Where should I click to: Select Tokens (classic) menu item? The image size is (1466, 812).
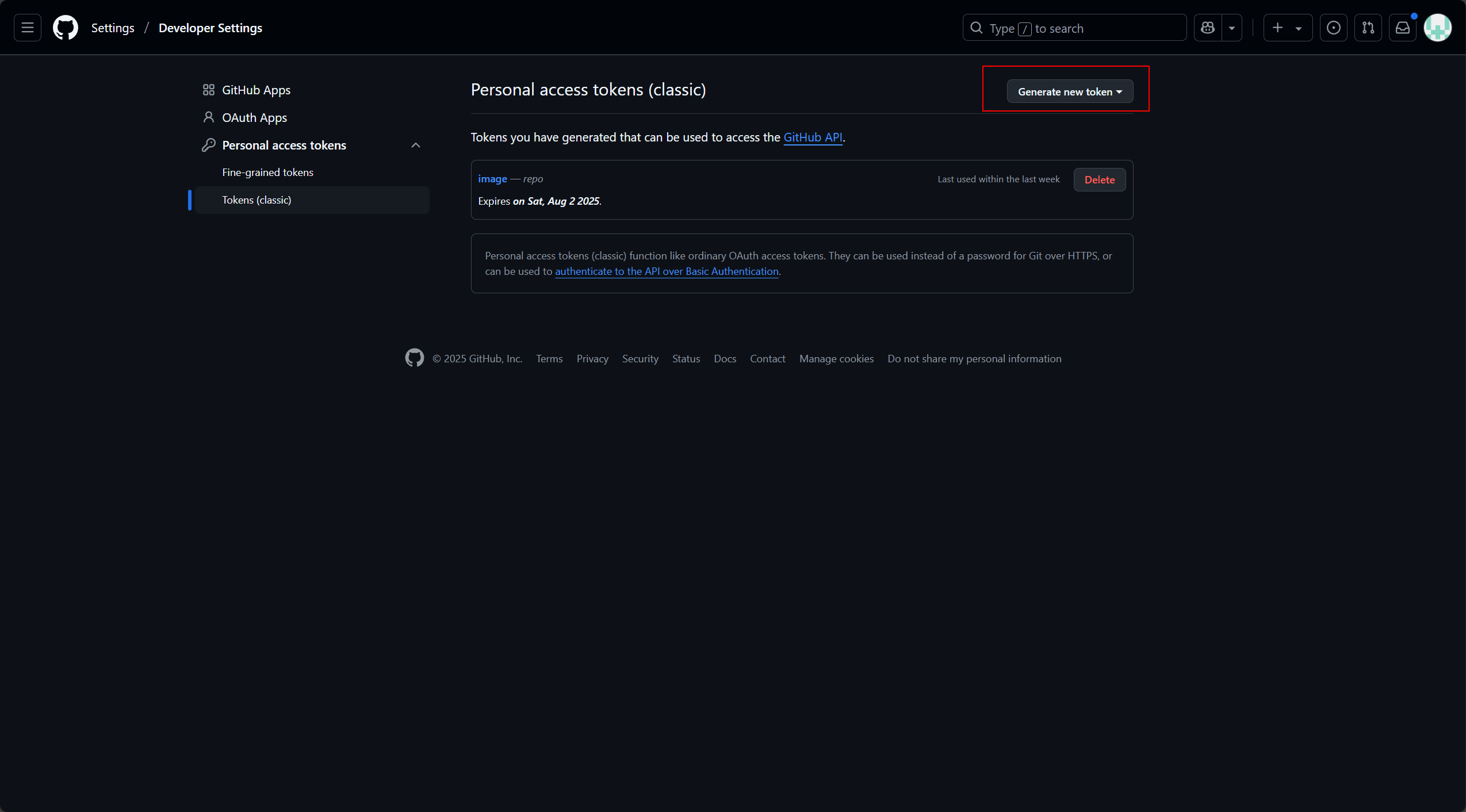257,200
